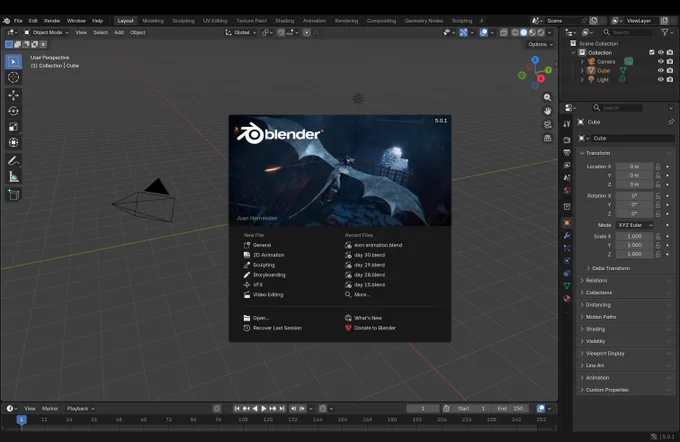Open the Render properties tab

click(567, 140)
